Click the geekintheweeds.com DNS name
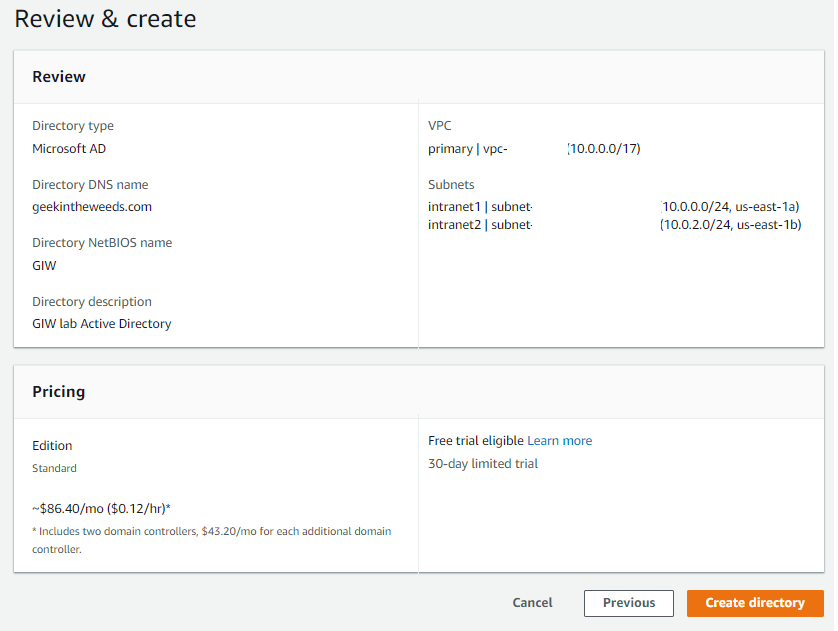The height and width of the screenshot is (631, 838). 92,207
